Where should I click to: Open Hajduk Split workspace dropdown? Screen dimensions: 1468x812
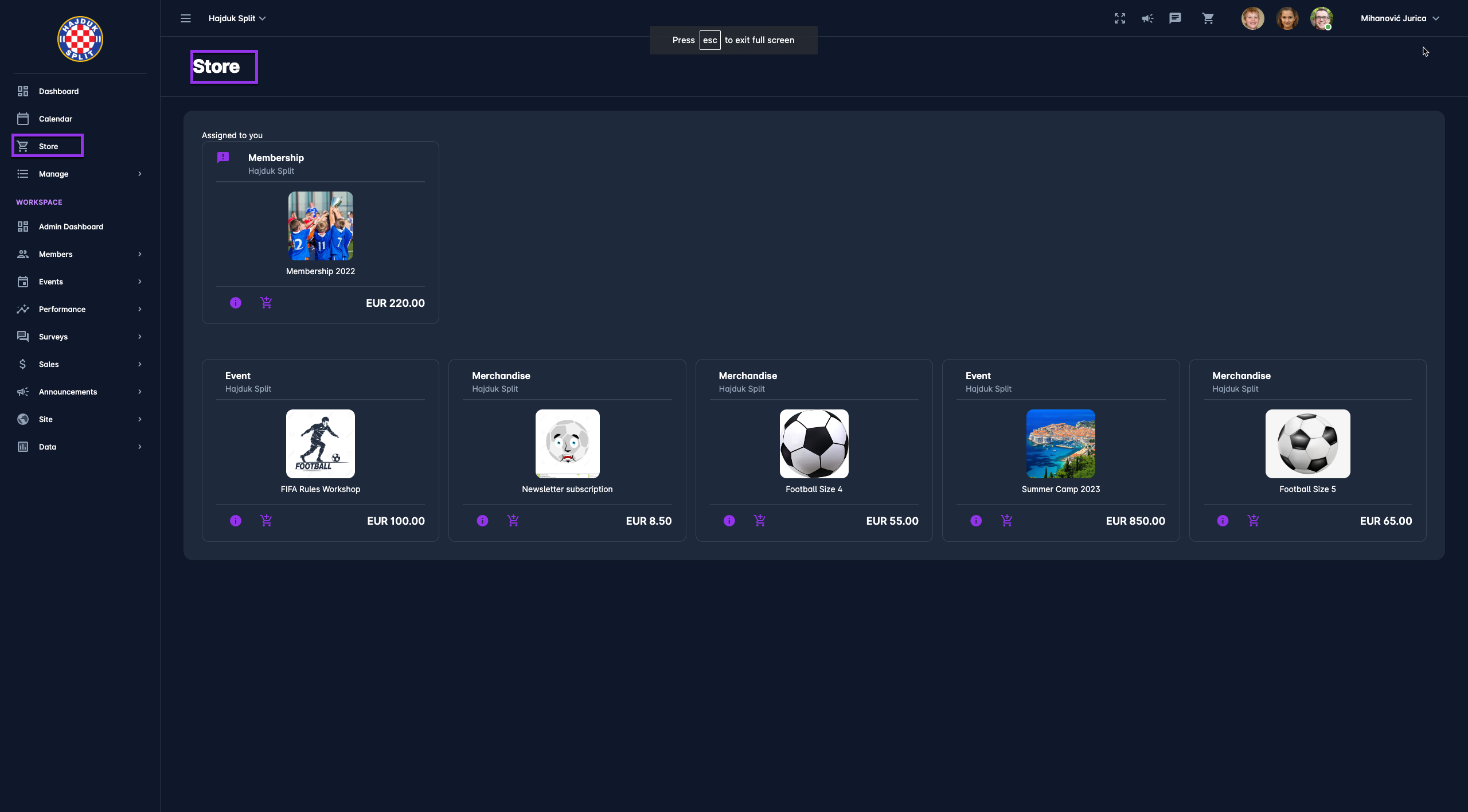237,18
